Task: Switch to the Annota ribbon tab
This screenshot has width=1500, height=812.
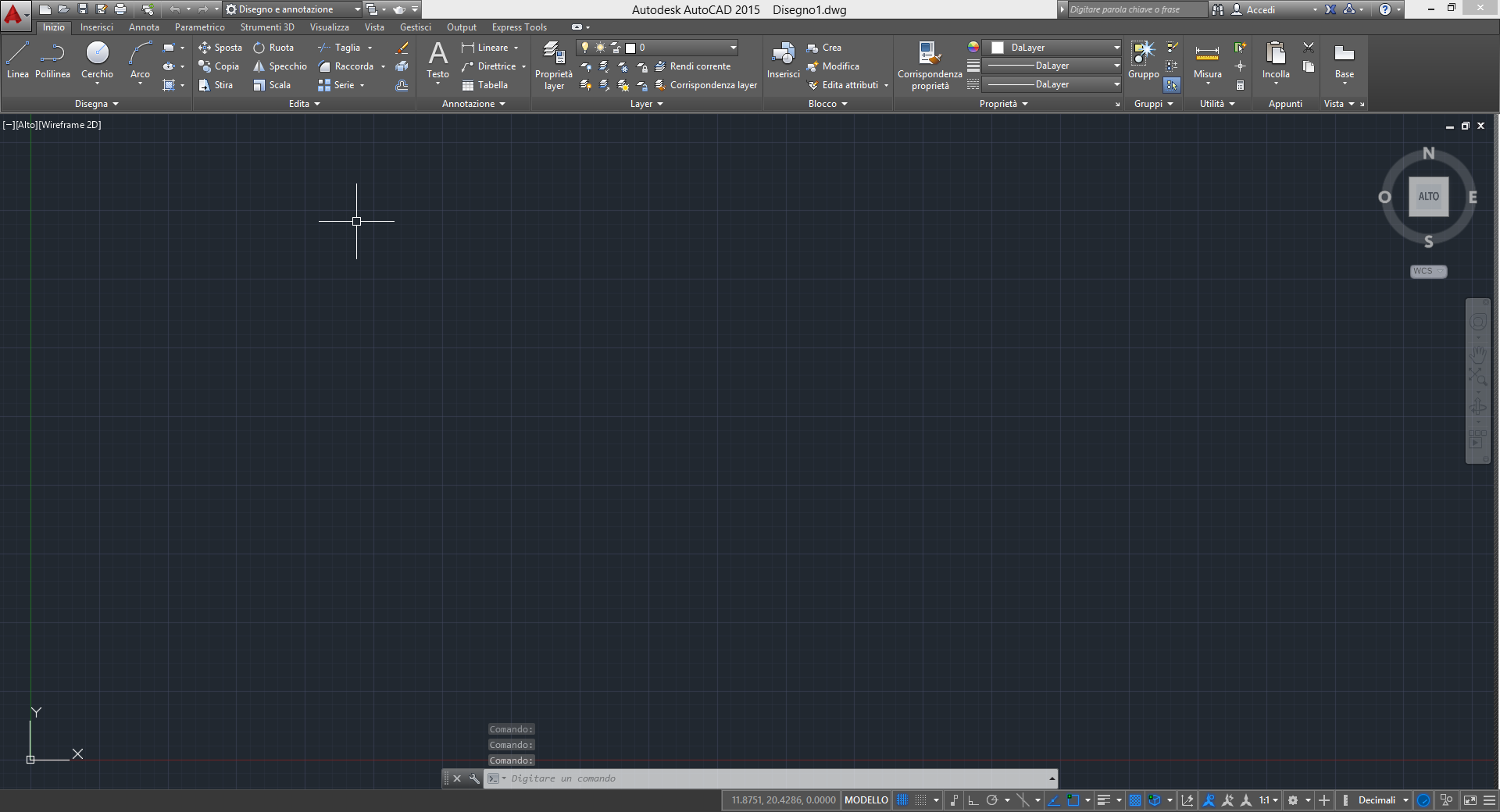Action: tap(144, 27)
